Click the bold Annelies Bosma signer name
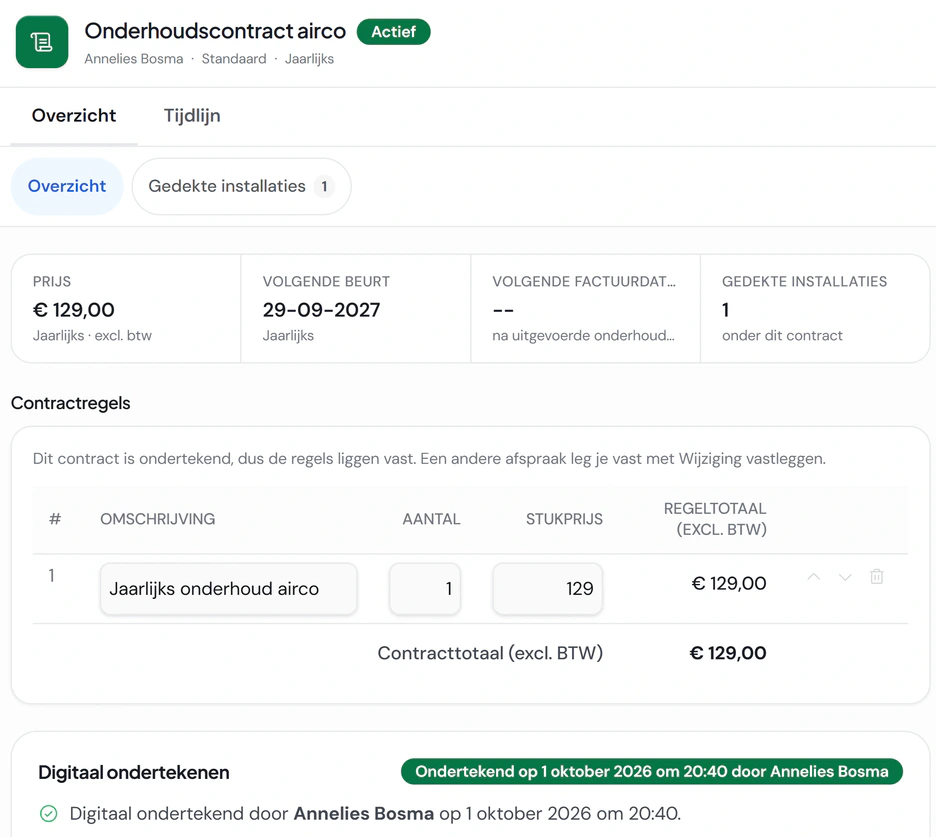The image size is (936, 837). point(364,814)
